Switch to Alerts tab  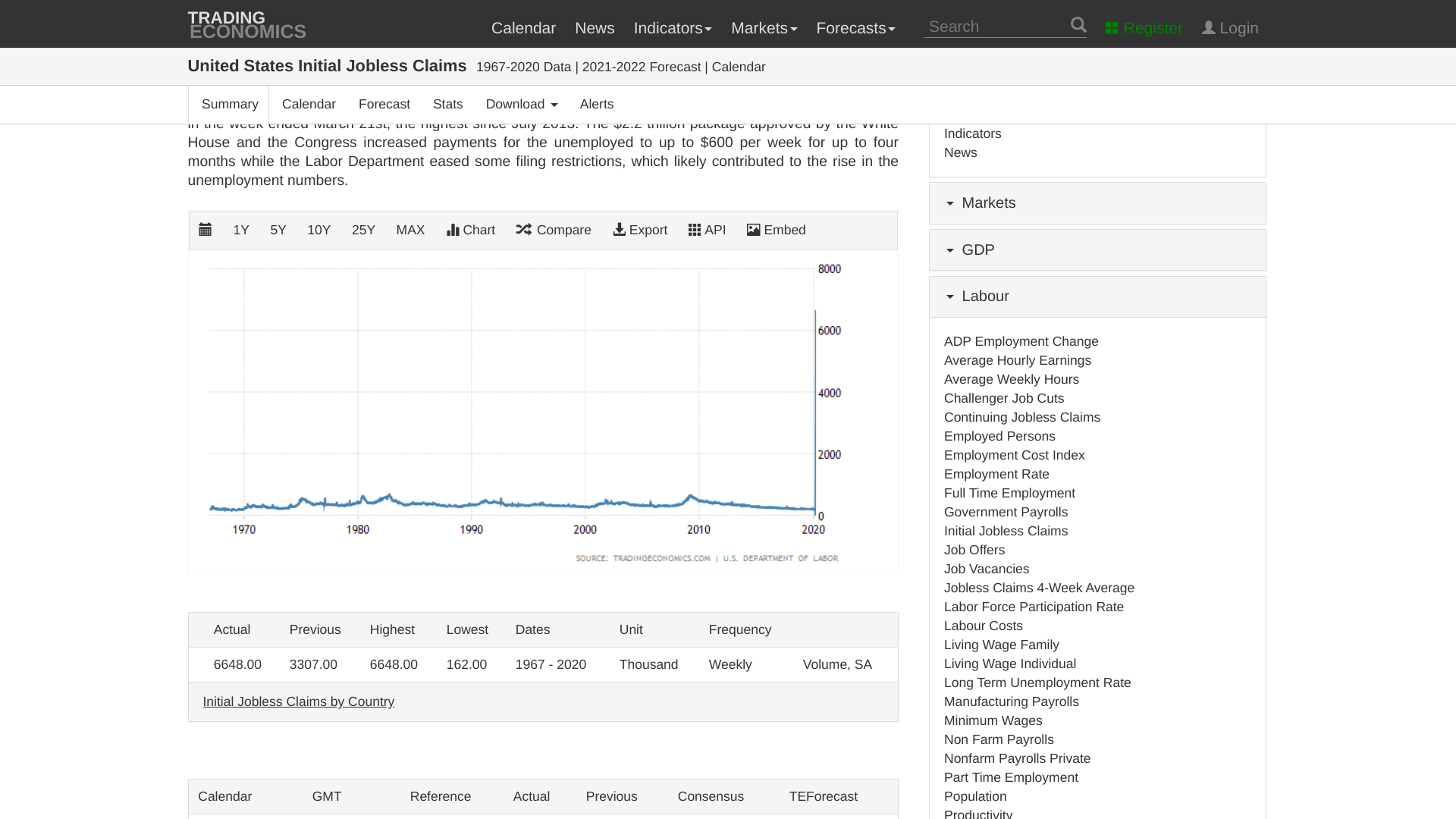click(x=597, y=104)
